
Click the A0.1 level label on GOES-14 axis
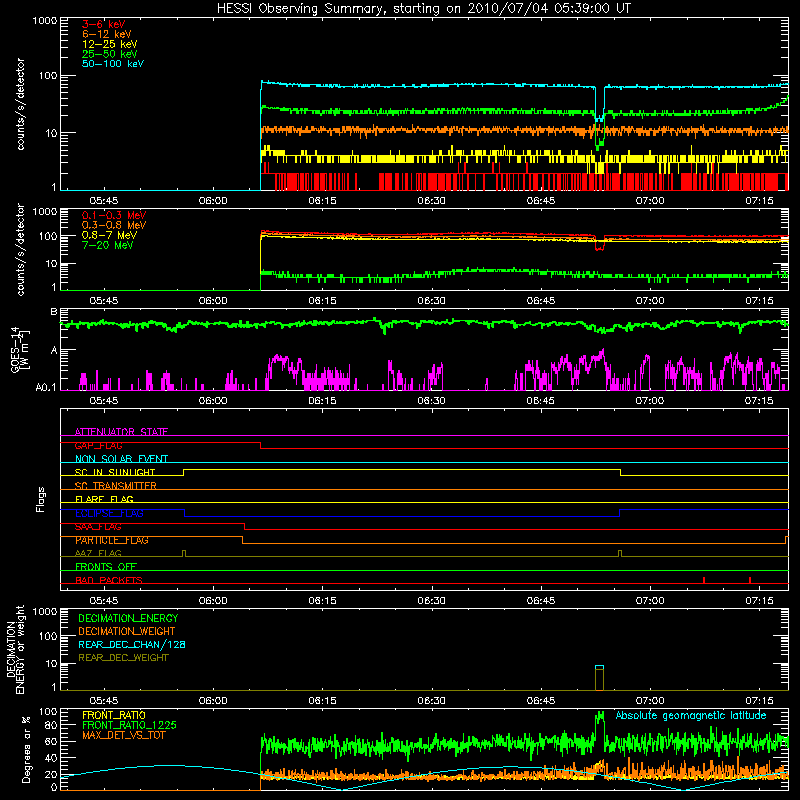[x=46, y=387]
